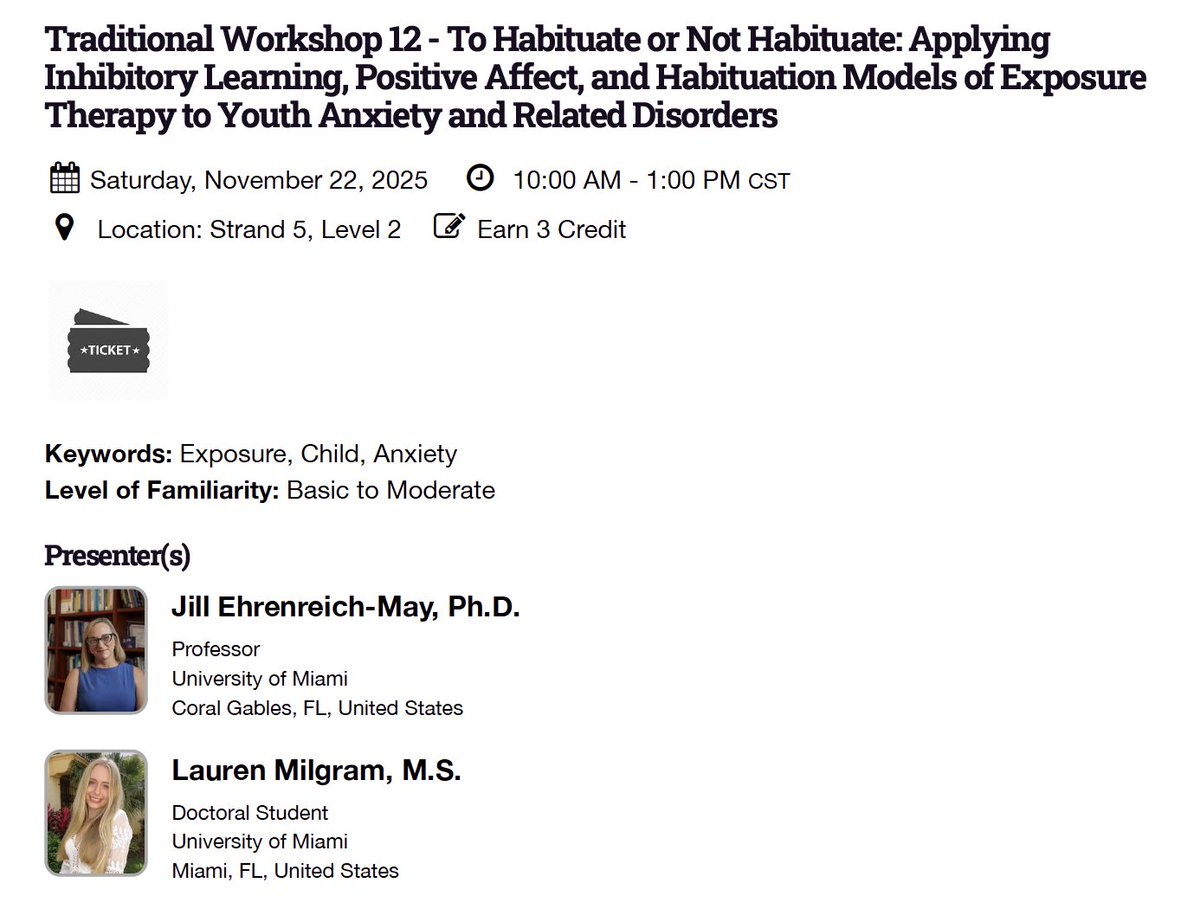Screen dimensions: 1200x909
Task: Click the clock icon beside the time
Action: [x=481, y=179]
